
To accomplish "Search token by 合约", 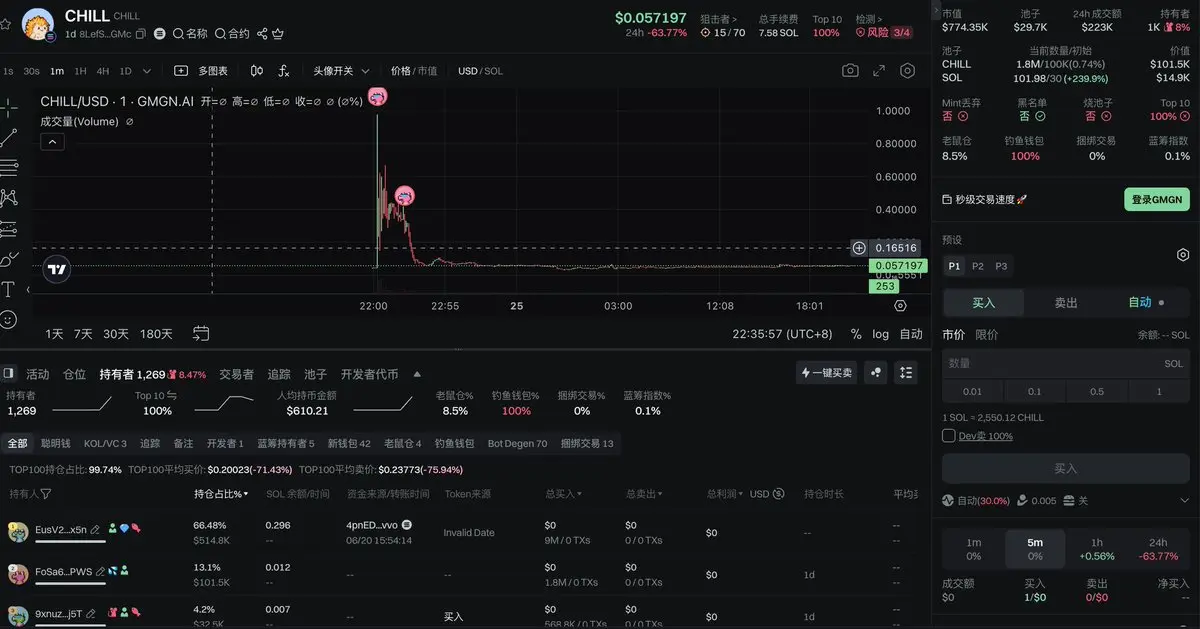I will [232, 34].
